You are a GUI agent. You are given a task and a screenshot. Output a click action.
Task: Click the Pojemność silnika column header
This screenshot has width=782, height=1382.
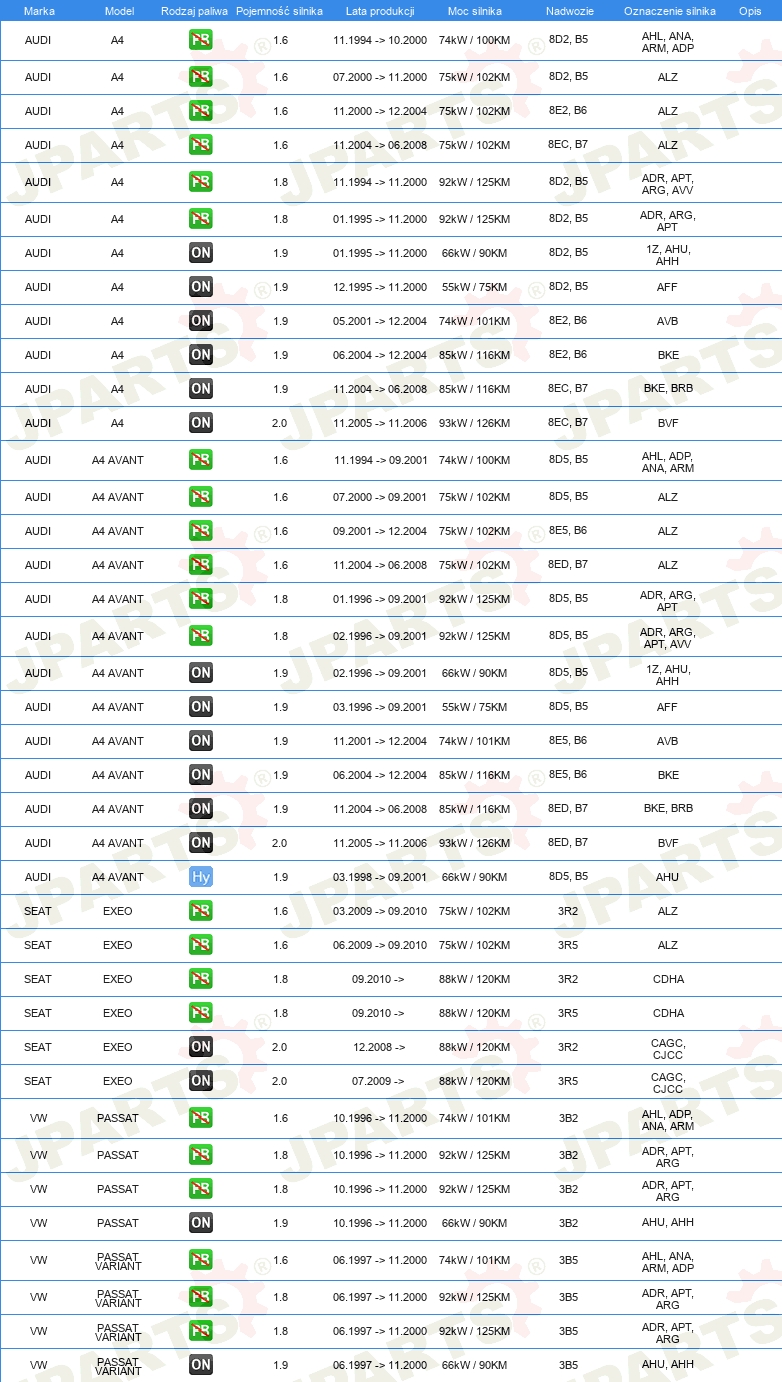(x=279, y=11)
